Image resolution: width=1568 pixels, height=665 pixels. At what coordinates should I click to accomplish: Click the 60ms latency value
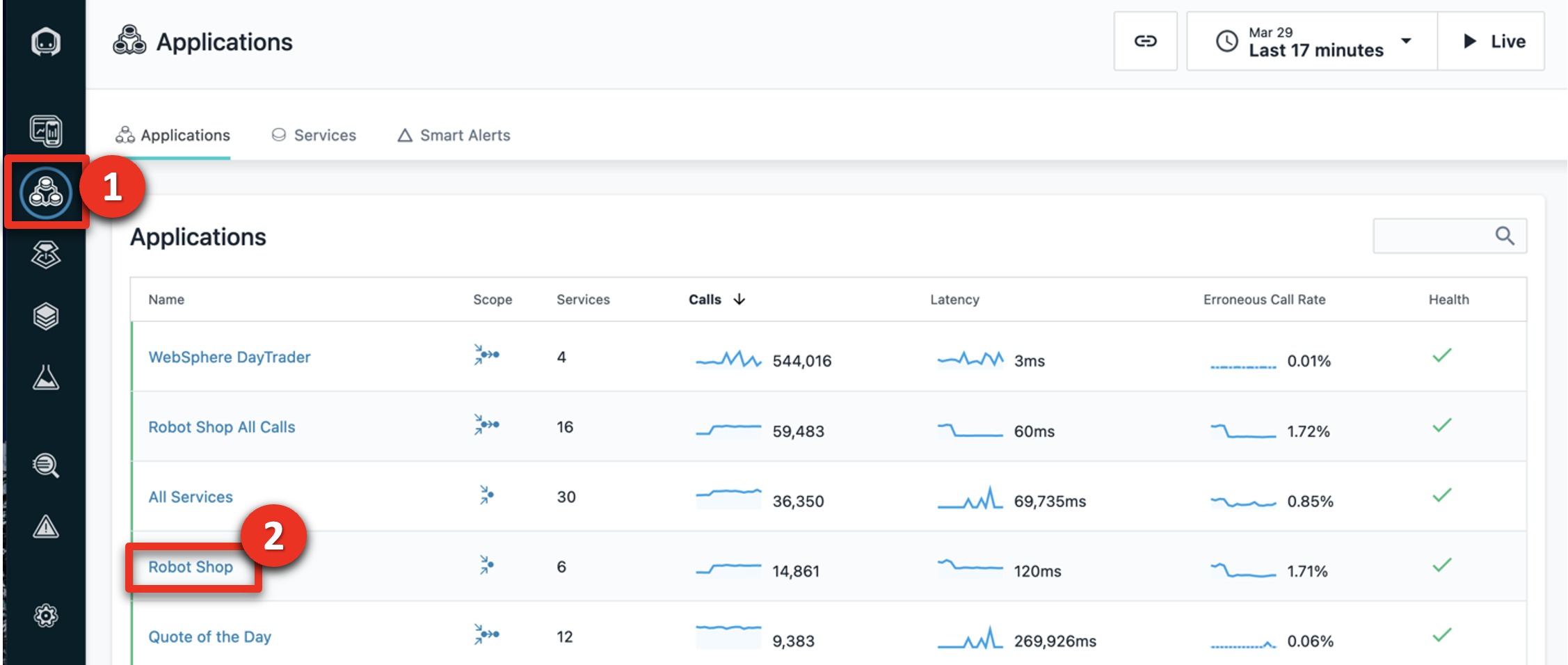click(x=1034, y=431)
